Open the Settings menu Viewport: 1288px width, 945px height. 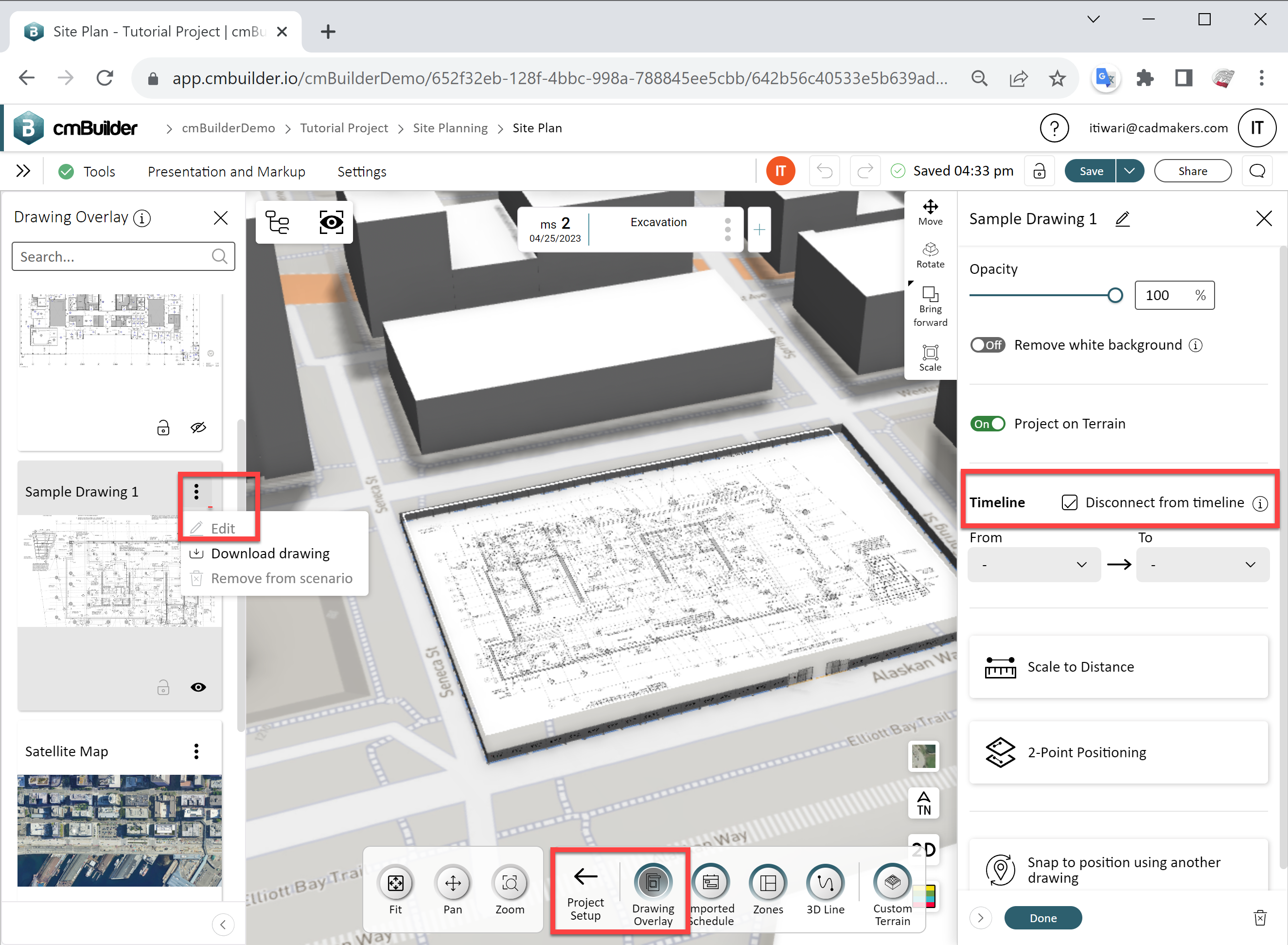[x=361, y=171]
